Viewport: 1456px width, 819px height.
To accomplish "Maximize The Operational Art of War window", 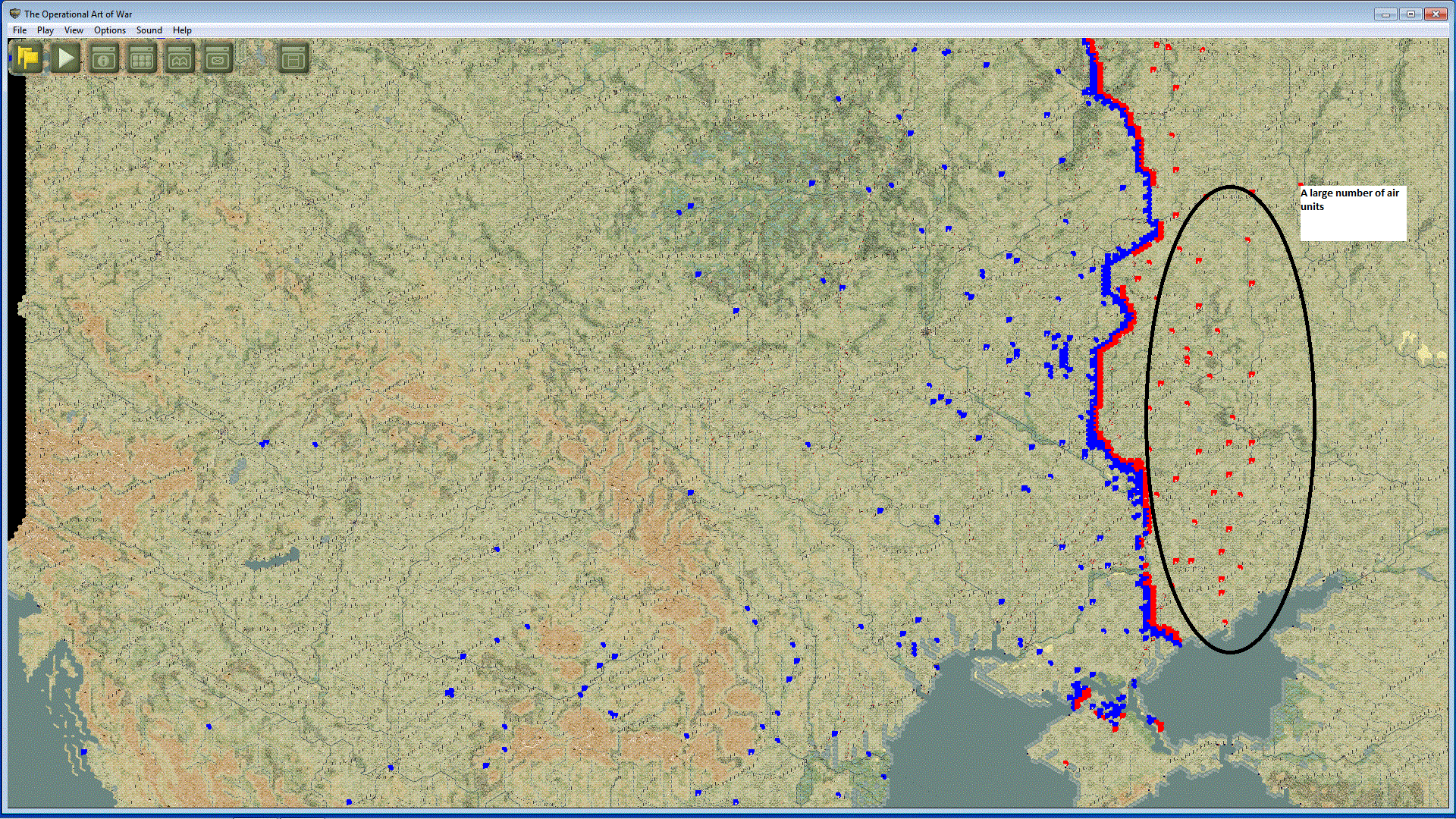I will 1410,14.
